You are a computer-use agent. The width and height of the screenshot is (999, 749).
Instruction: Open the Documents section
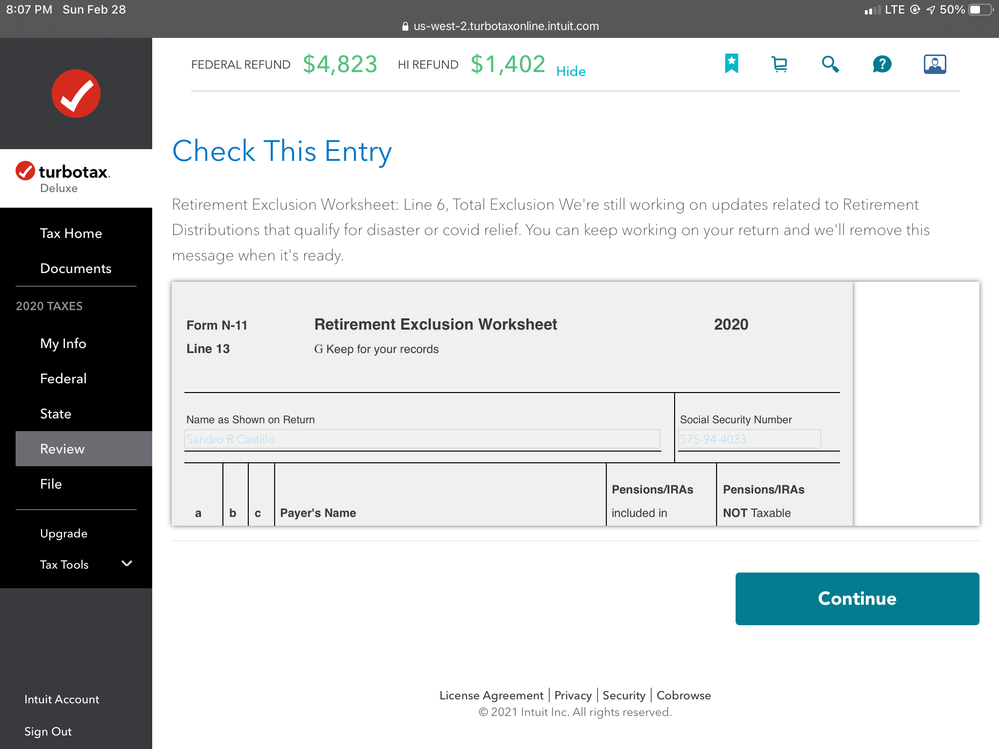pos(75,268)
